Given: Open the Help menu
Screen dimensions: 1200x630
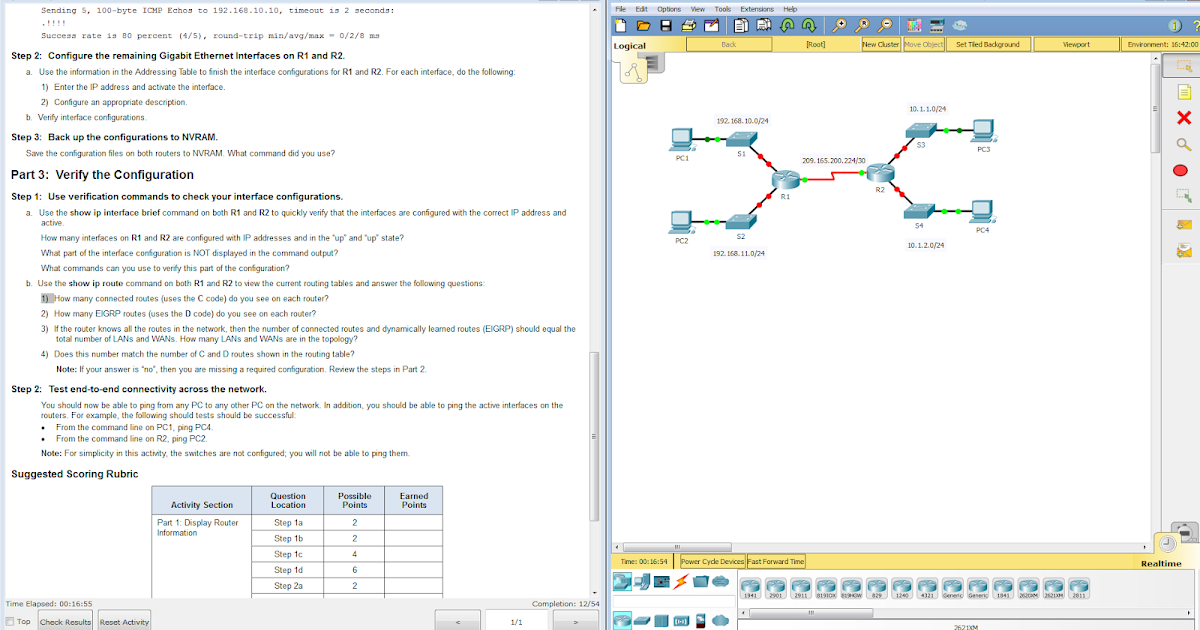Looking at the screenshot, I should (790, 9).
